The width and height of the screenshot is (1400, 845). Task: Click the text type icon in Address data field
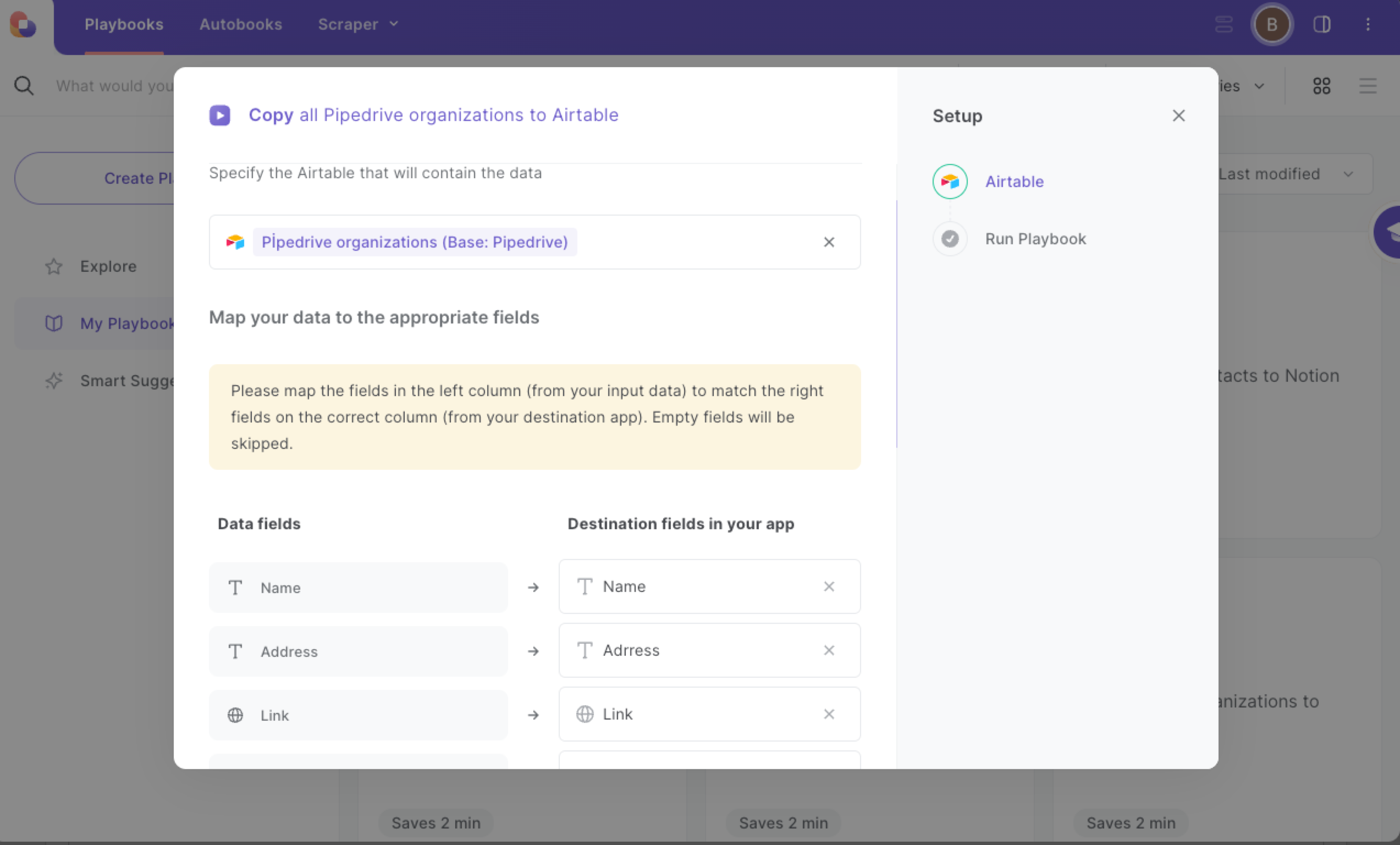235,651
